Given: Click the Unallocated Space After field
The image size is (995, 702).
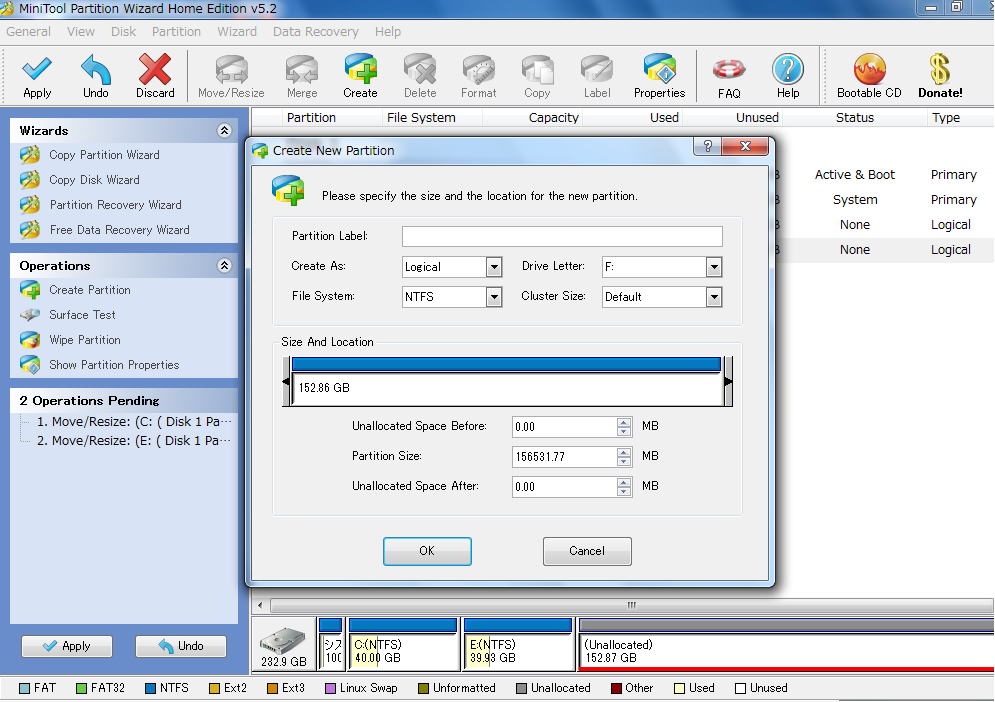Looking at the screenshot, I should (564, 487).
